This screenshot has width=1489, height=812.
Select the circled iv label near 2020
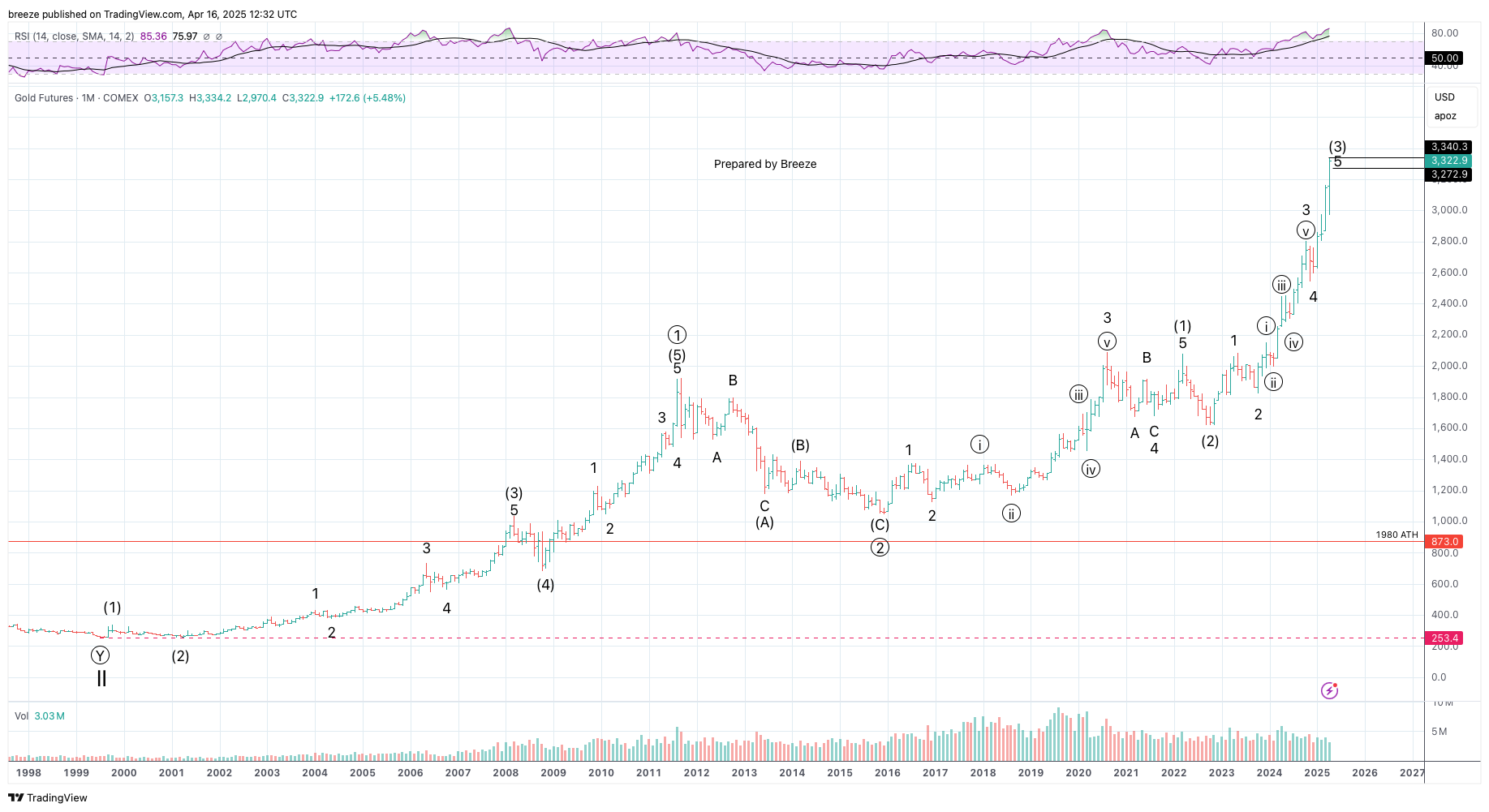pos(1091,469)
